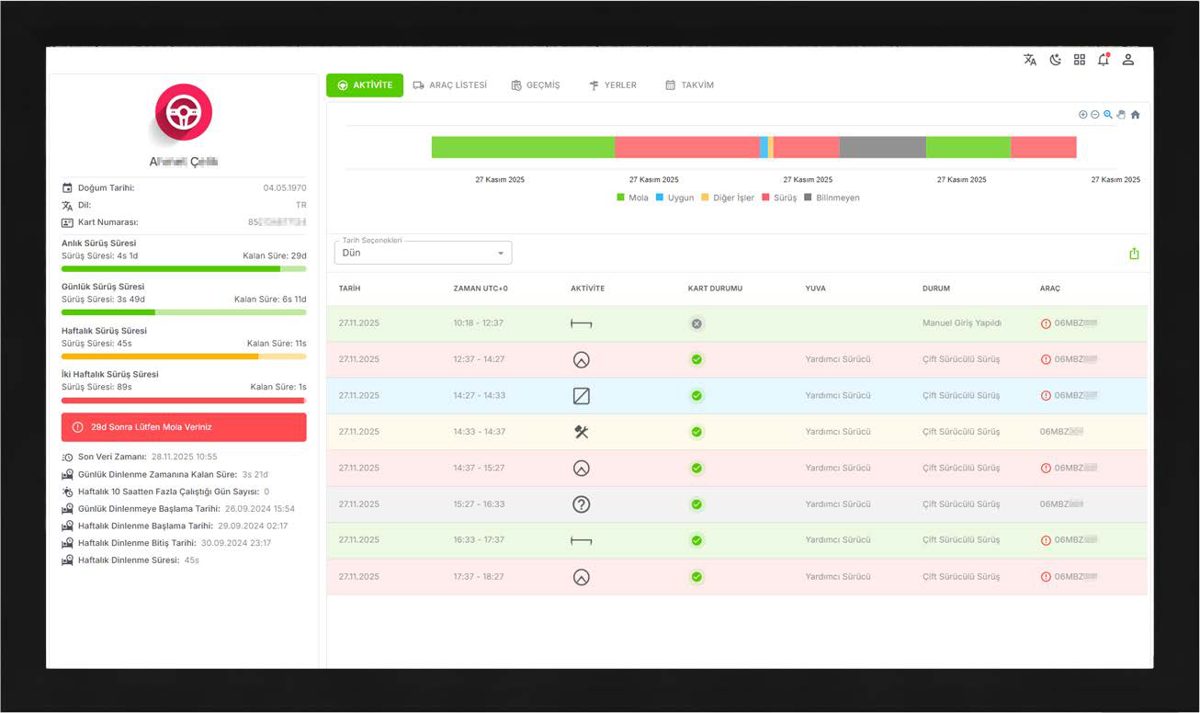Toggle the Uygun series in the chart legend
The height and width of the screenshot is (713, 1200).
point(675,198)
